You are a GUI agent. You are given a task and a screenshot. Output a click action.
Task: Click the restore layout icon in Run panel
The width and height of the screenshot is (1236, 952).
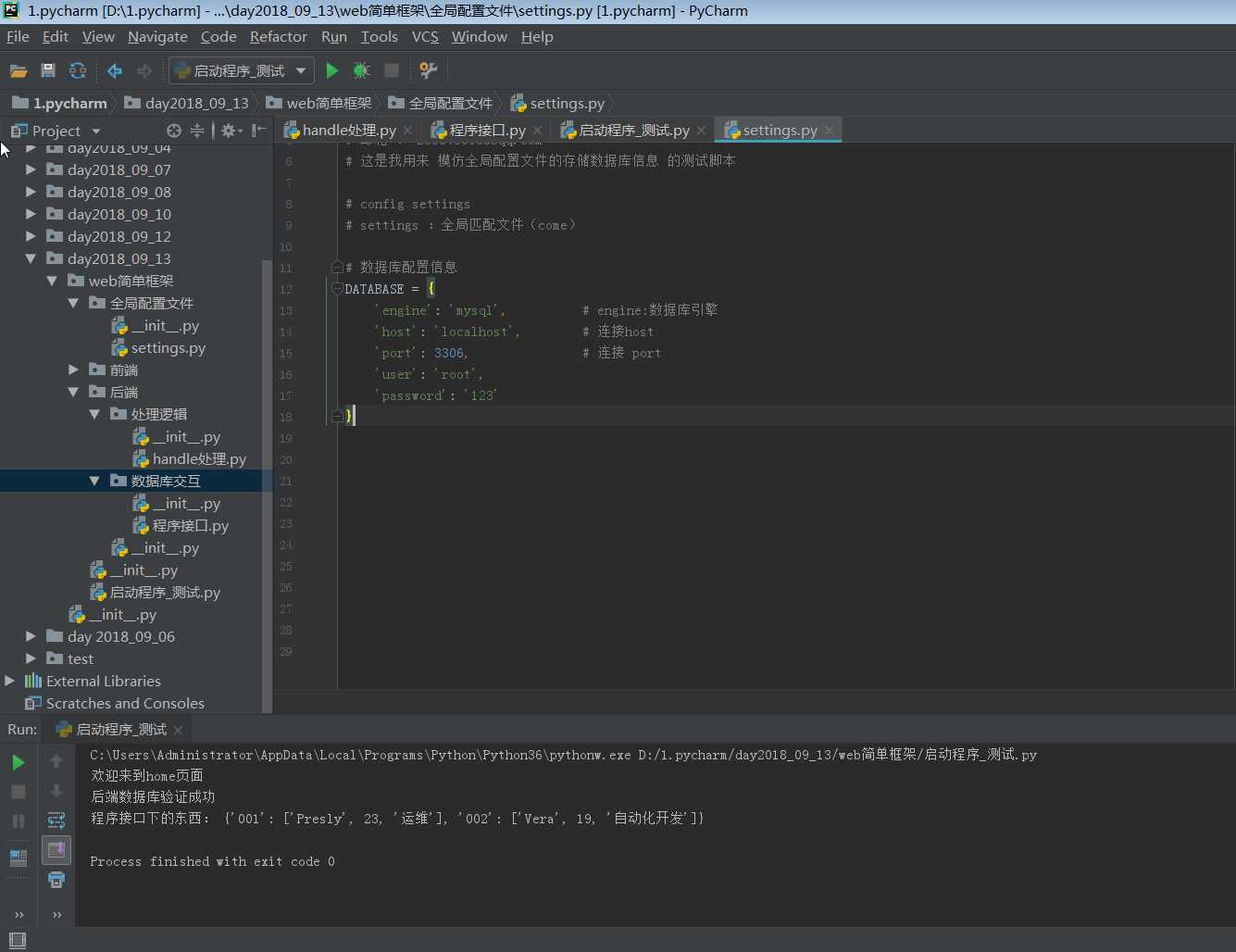tap(18, 858)
